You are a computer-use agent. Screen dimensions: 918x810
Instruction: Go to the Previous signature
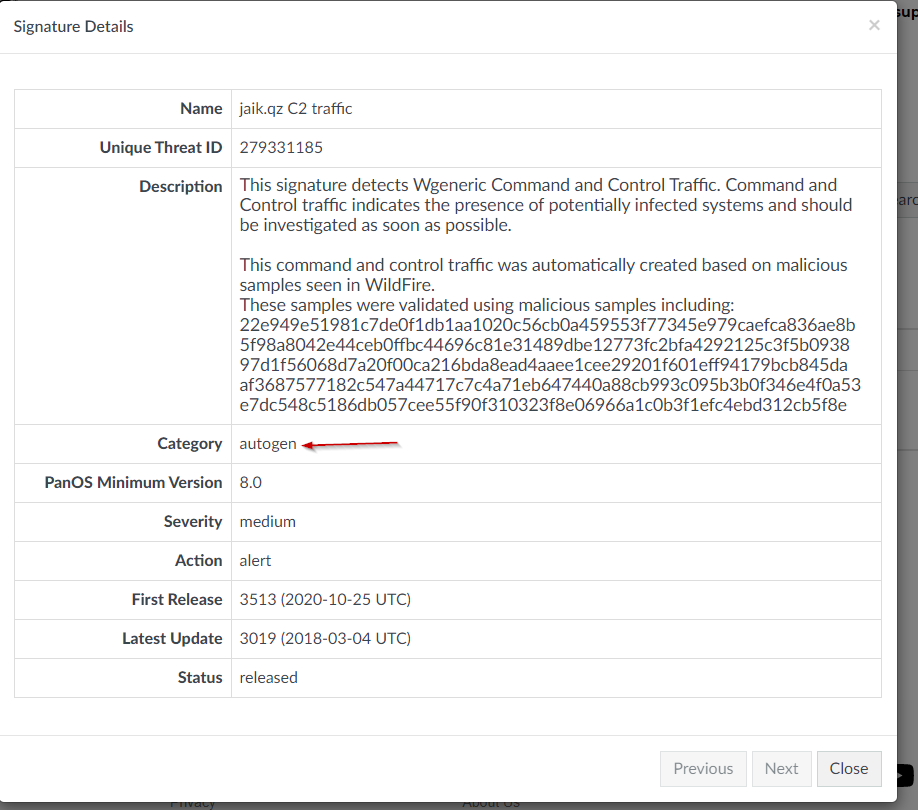[x=703, y=769]
